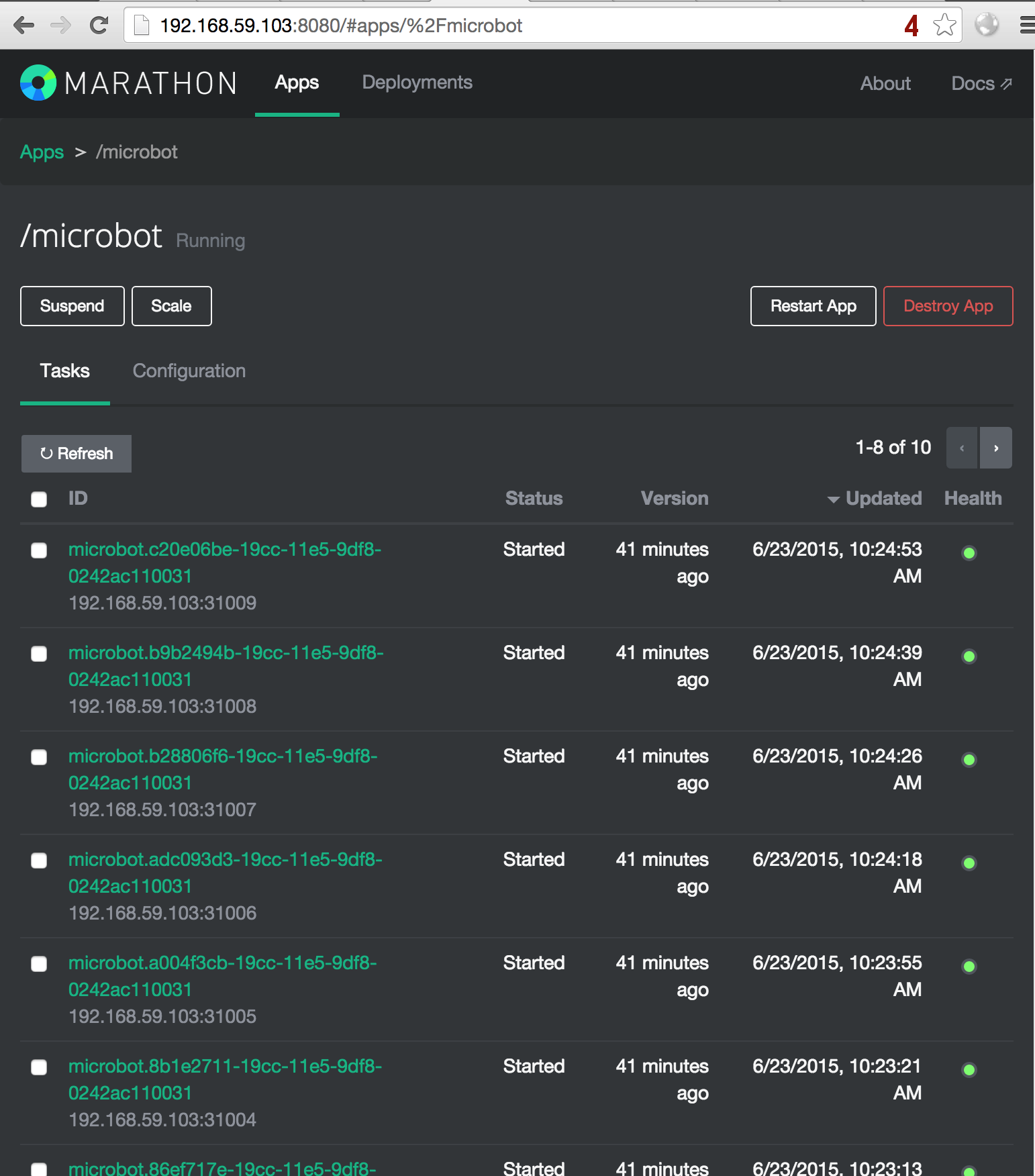Click the Destroy App button
Viewport: 1035px width, 1176px height.
click(x=948, y=306)
